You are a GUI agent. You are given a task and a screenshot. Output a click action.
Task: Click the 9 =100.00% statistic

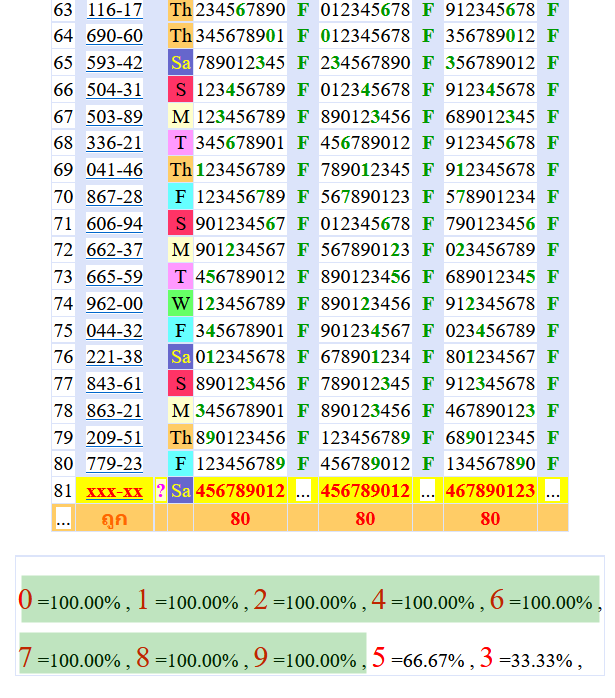click(305, 658)
